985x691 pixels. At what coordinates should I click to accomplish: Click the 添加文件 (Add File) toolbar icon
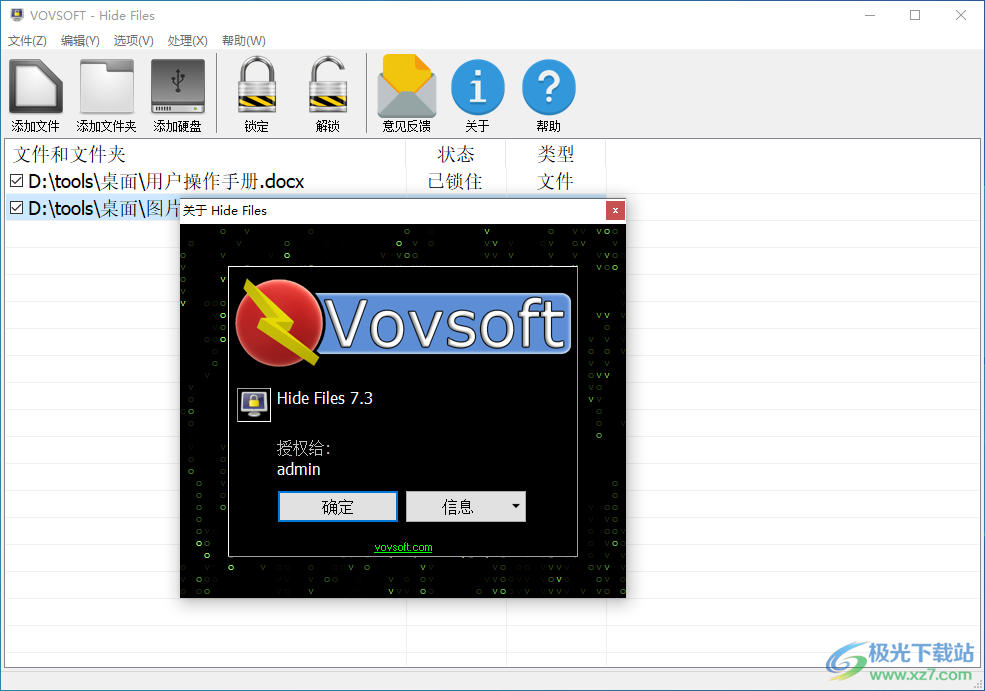(x=35, y=87)
